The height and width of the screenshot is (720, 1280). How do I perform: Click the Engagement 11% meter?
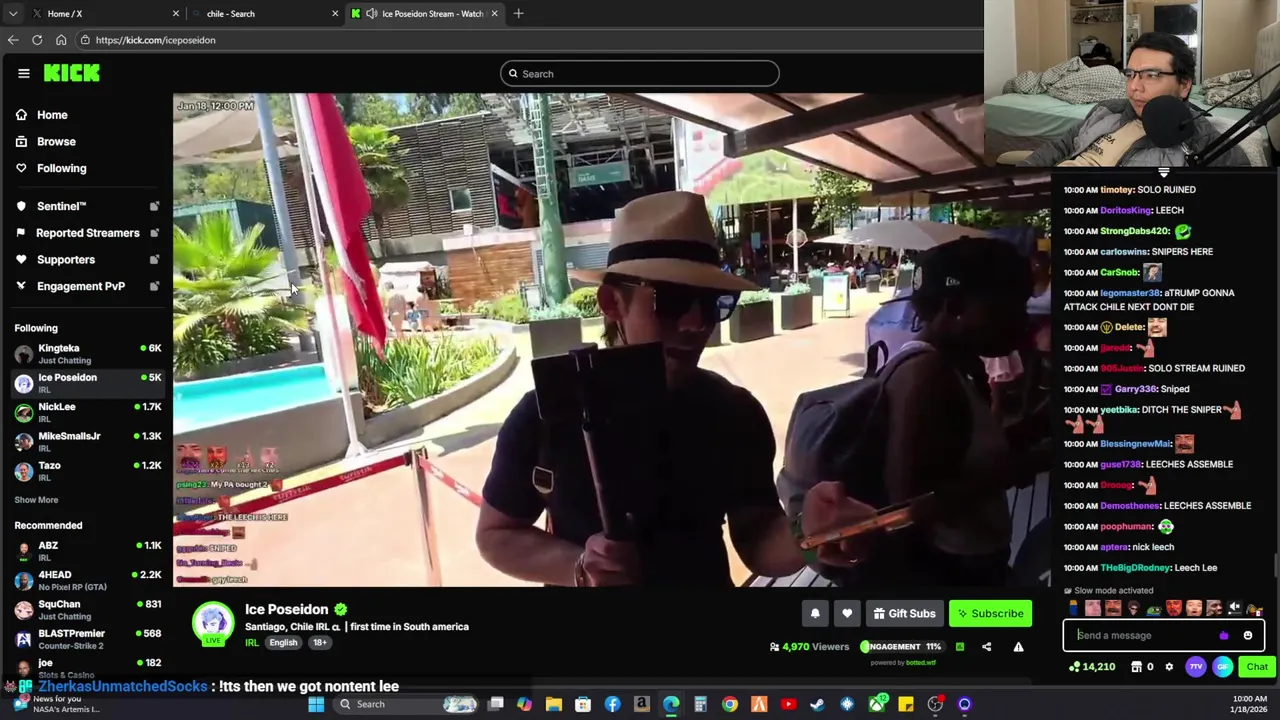coord(901,647)
